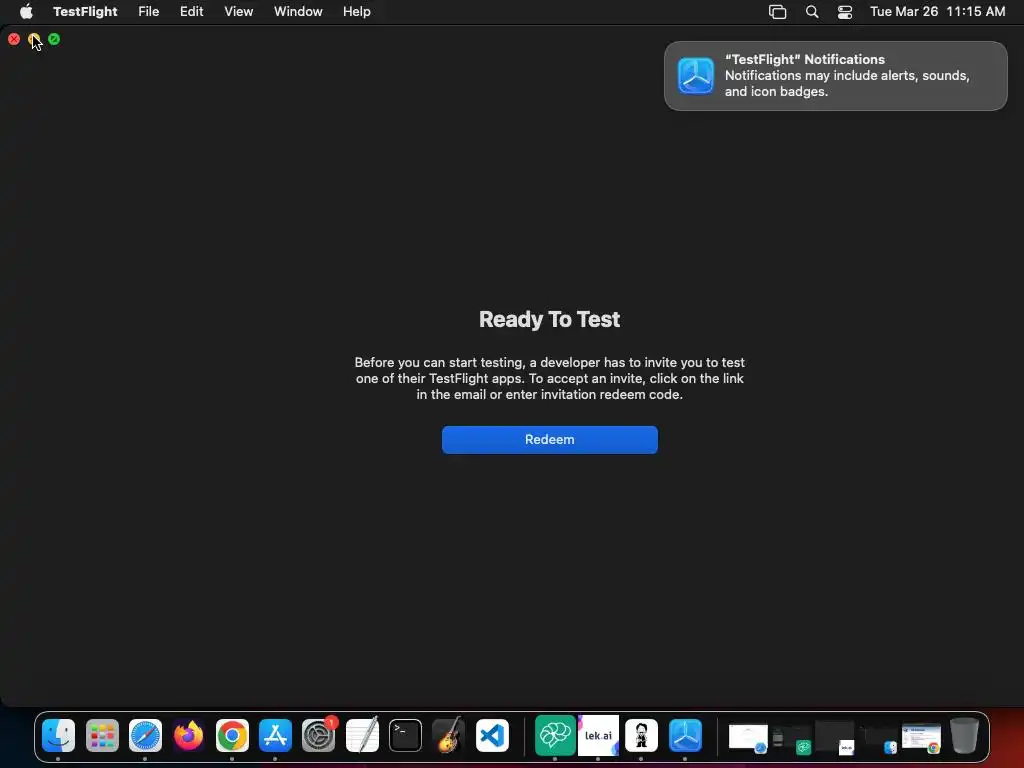Open the Help menu
Image resolution: width=1024 pixels, height=768 pixels.
tap(357, 11)
